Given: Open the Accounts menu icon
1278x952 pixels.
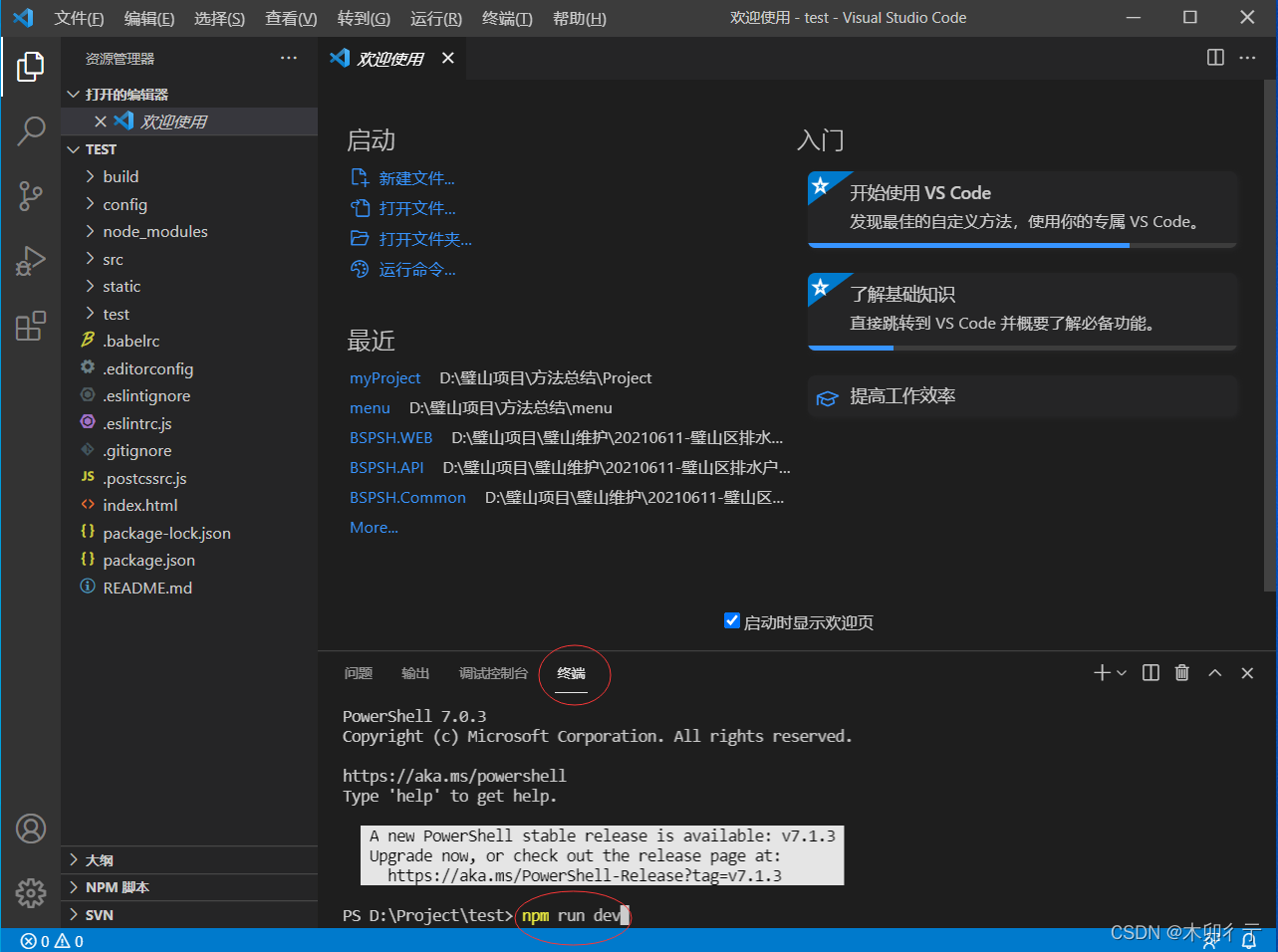Looking at the screenshot, I should point(31,829).
